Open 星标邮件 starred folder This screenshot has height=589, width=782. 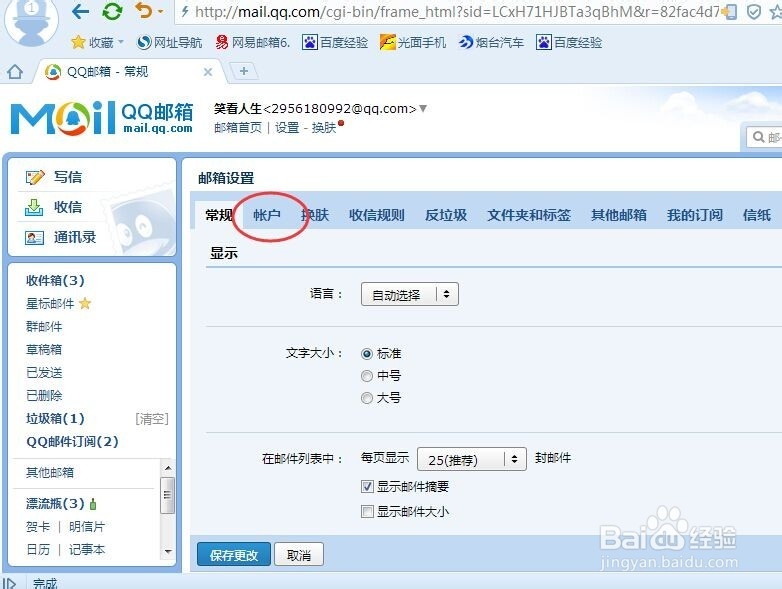pyautogui.click(x=50, y=303)
